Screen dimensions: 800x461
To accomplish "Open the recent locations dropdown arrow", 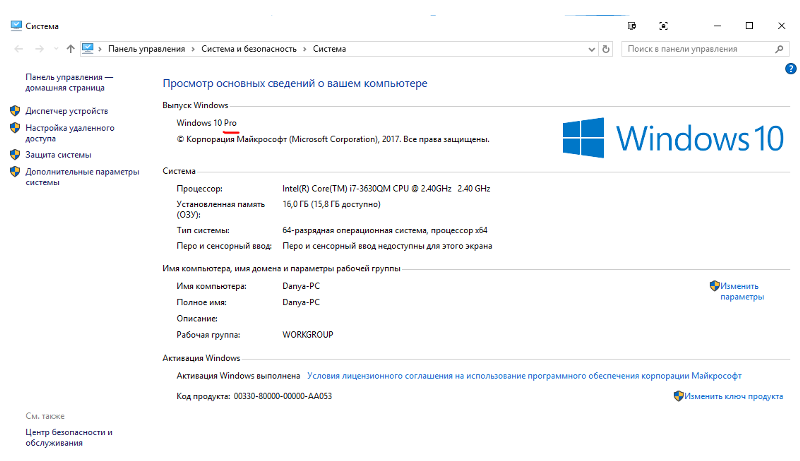I will point(56,49).
